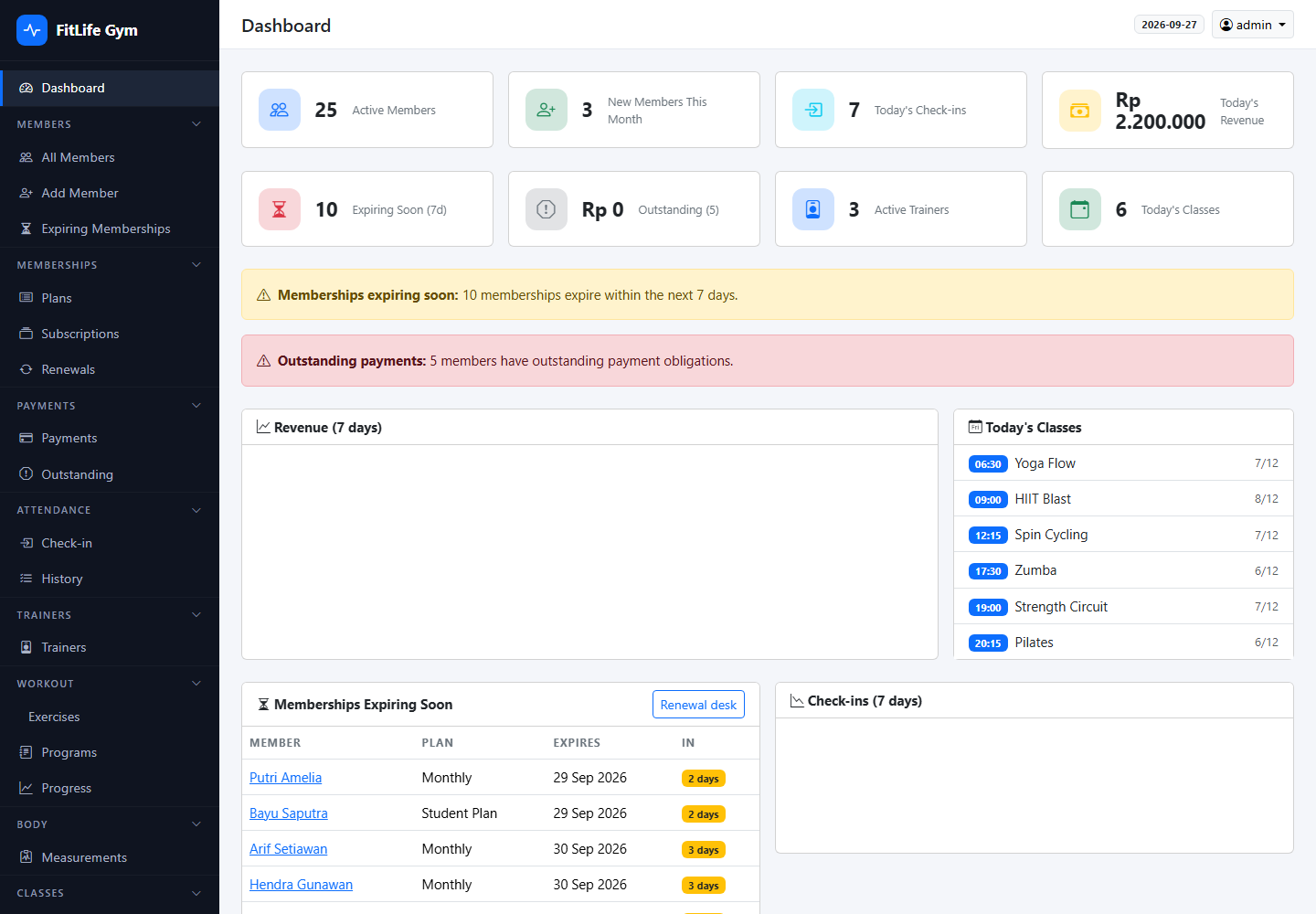The height and width of the screenshot is (914, 1316).
Task: Click the Today's Classes calendar icon
Action: [1080, 209]
